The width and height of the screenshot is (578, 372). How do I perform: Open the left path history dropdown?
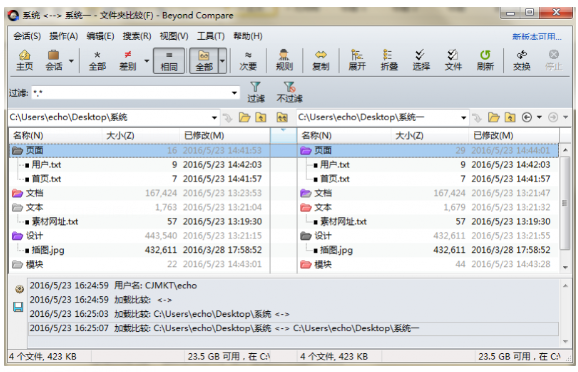click(x=214, y=118)
